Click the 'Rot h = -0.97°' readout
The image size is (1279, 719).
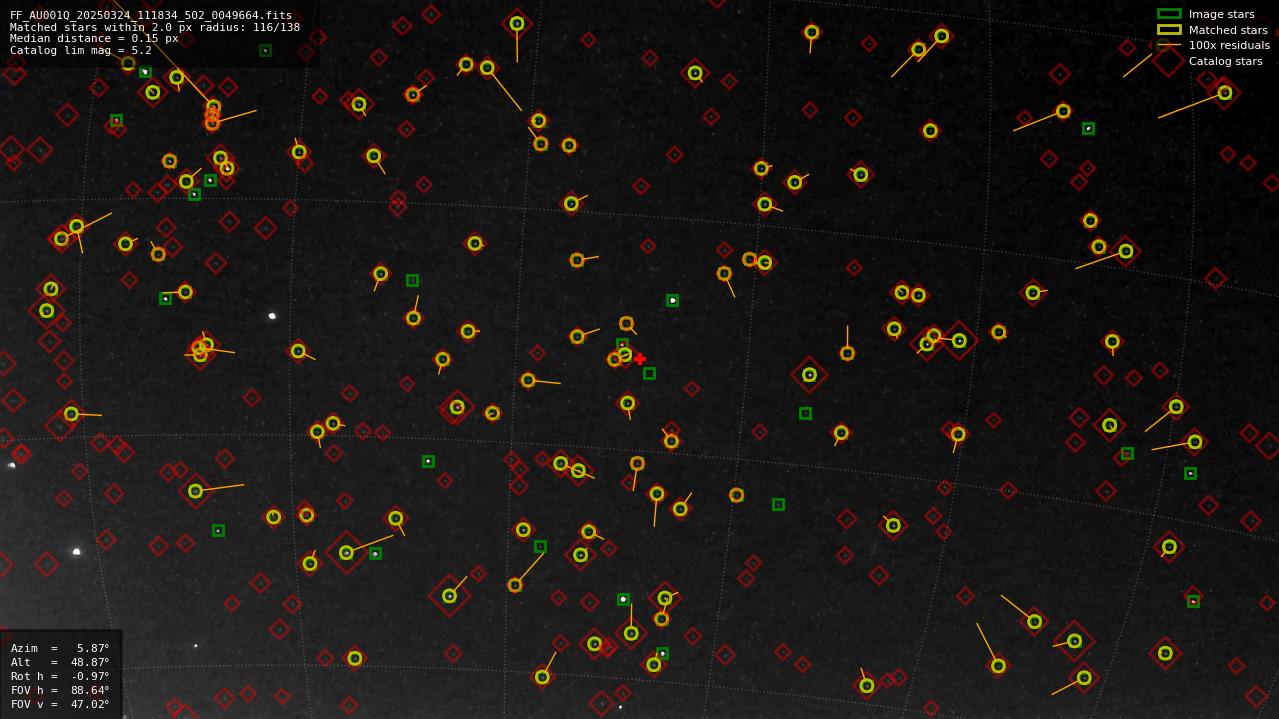coord(60,676)
